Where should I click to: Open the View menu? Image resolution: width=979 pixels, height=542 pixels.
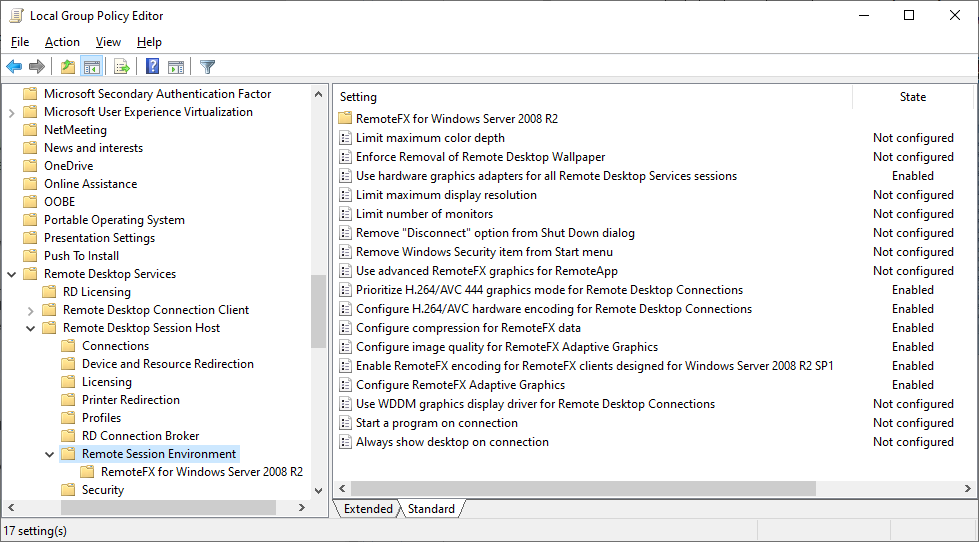(108, 42)
